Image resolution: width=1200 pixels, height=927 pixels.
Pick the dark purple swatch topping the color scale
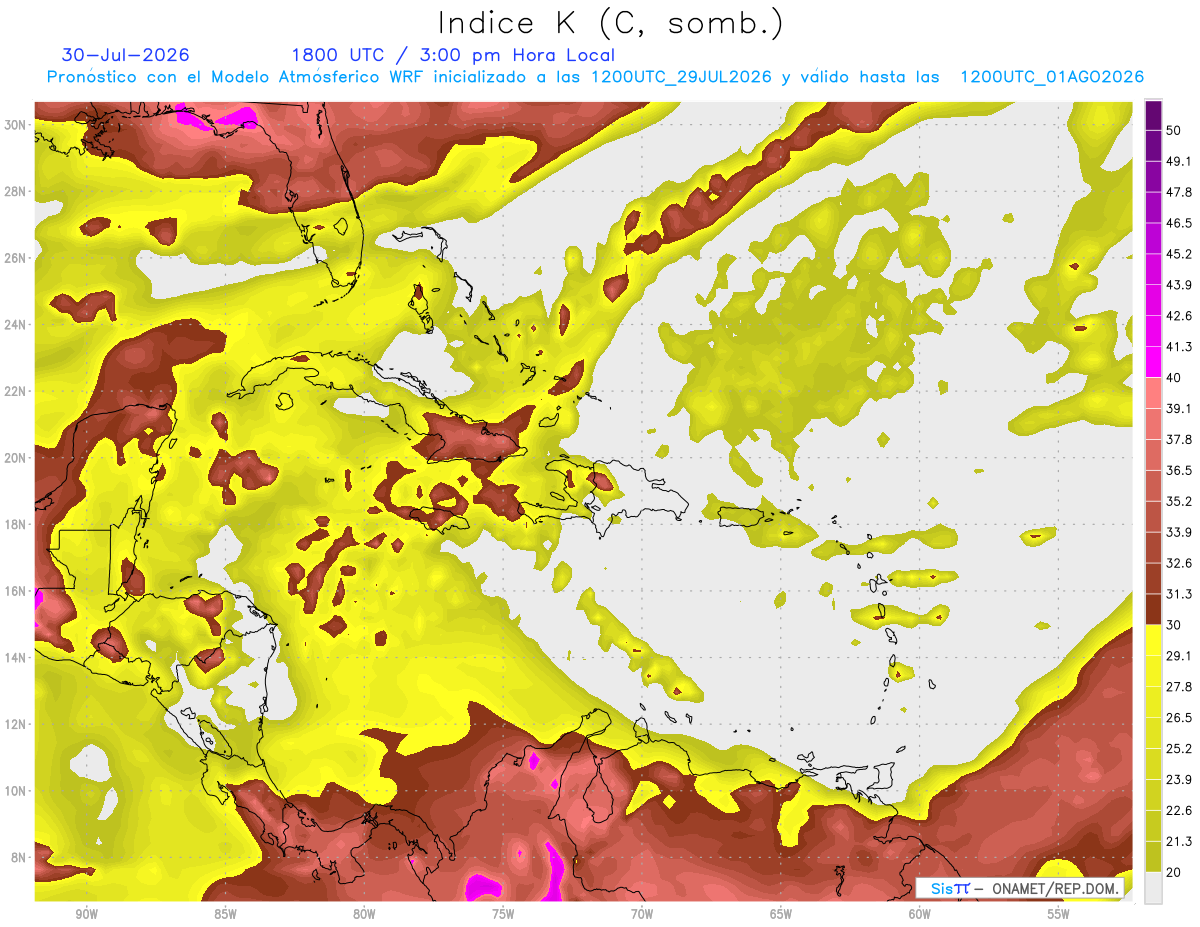1153,115
